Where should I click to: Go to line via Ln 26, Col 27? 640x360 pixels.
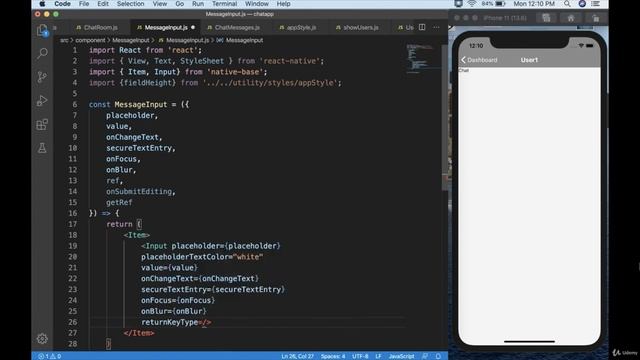click(x=298, y=356)
